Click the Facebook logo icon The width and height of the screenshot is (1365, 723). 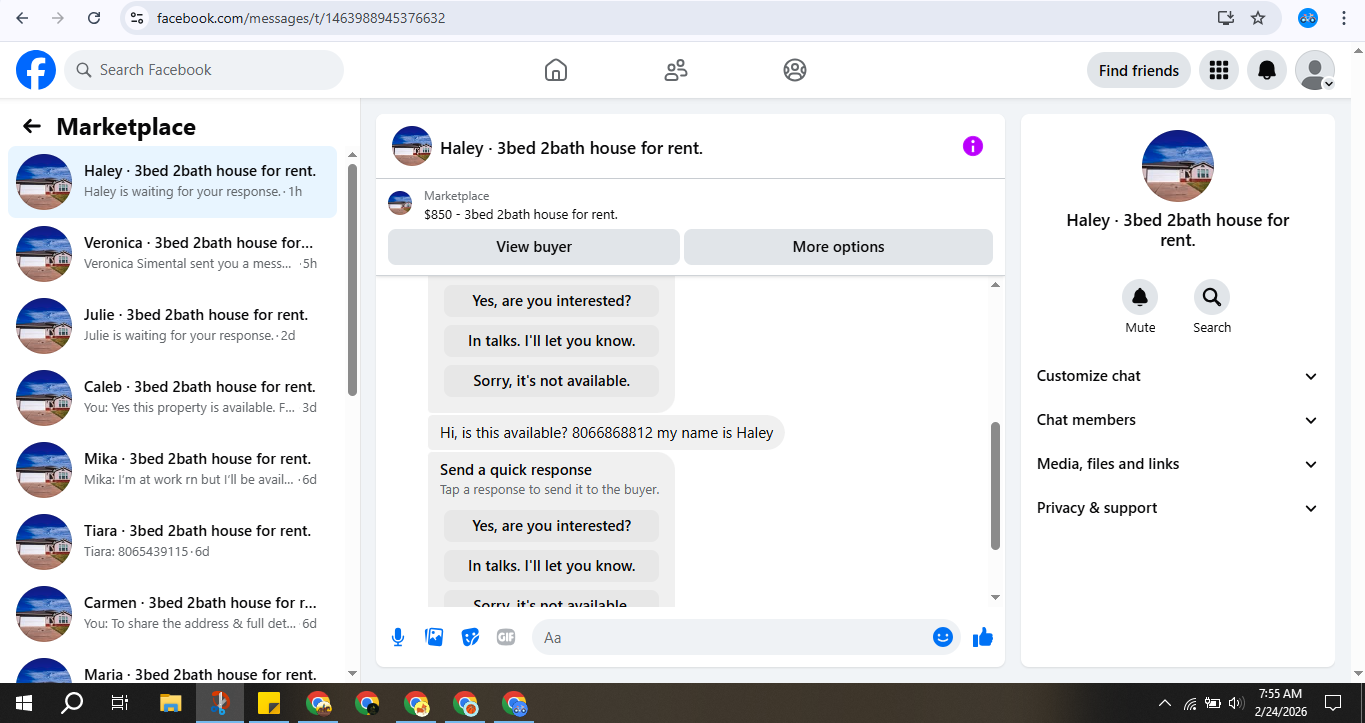coord(36,70)
